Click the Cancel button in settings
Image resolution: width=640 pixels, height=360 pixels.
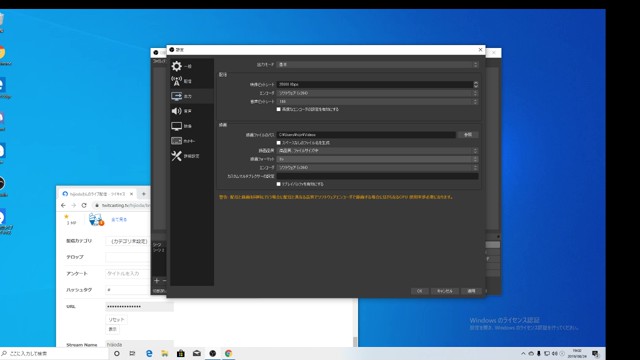(444, 291)
